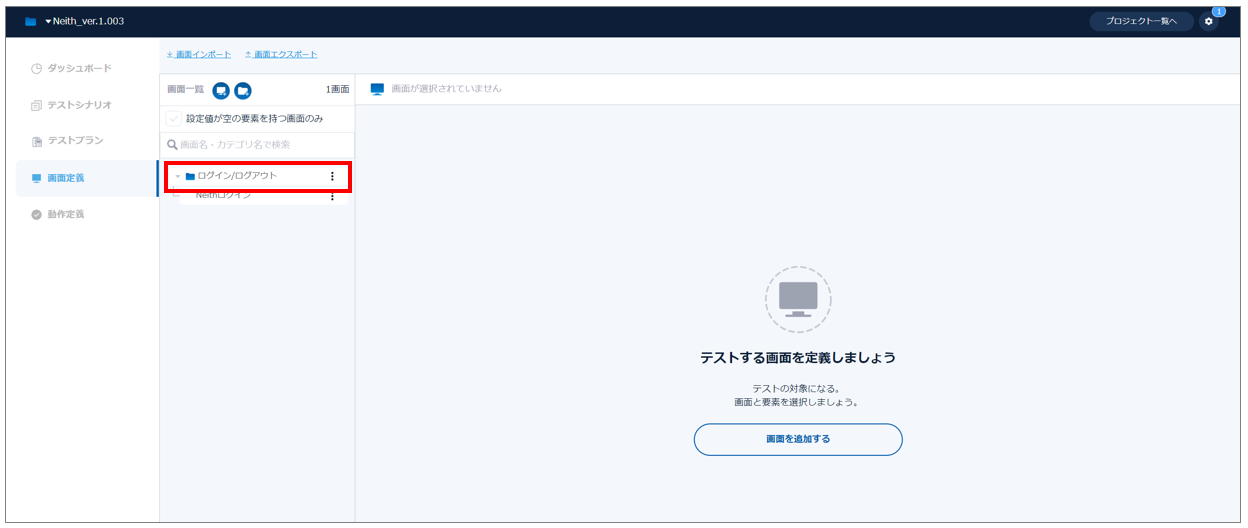Image resolution: width=1248 pixels, height=528 pixels.
Task: Collapse the ログイン/ログアウト folder arrow
Action: (x=178, y=177)
